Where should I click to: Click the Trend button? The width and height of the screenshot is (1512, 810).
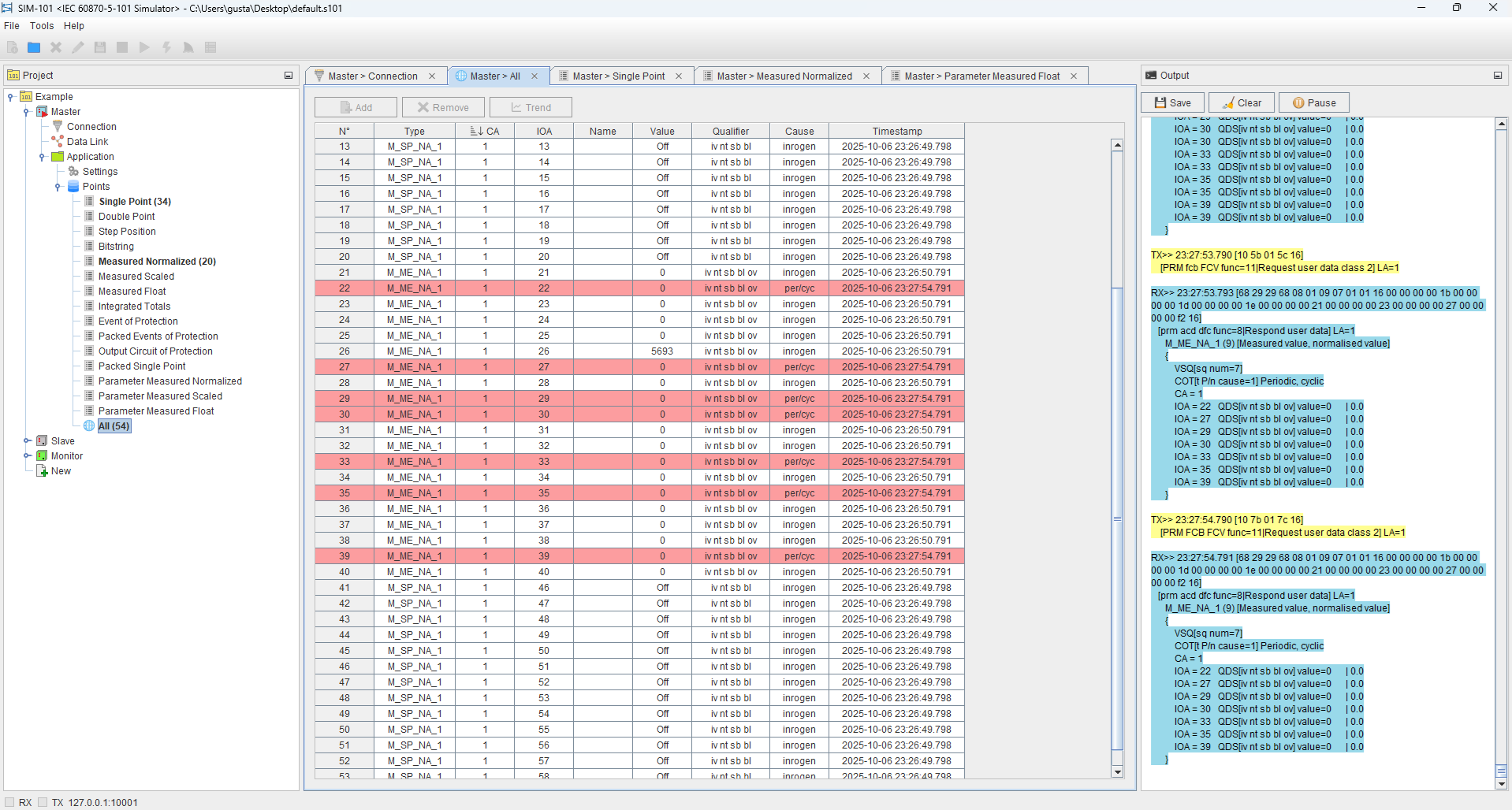(531, 107)
